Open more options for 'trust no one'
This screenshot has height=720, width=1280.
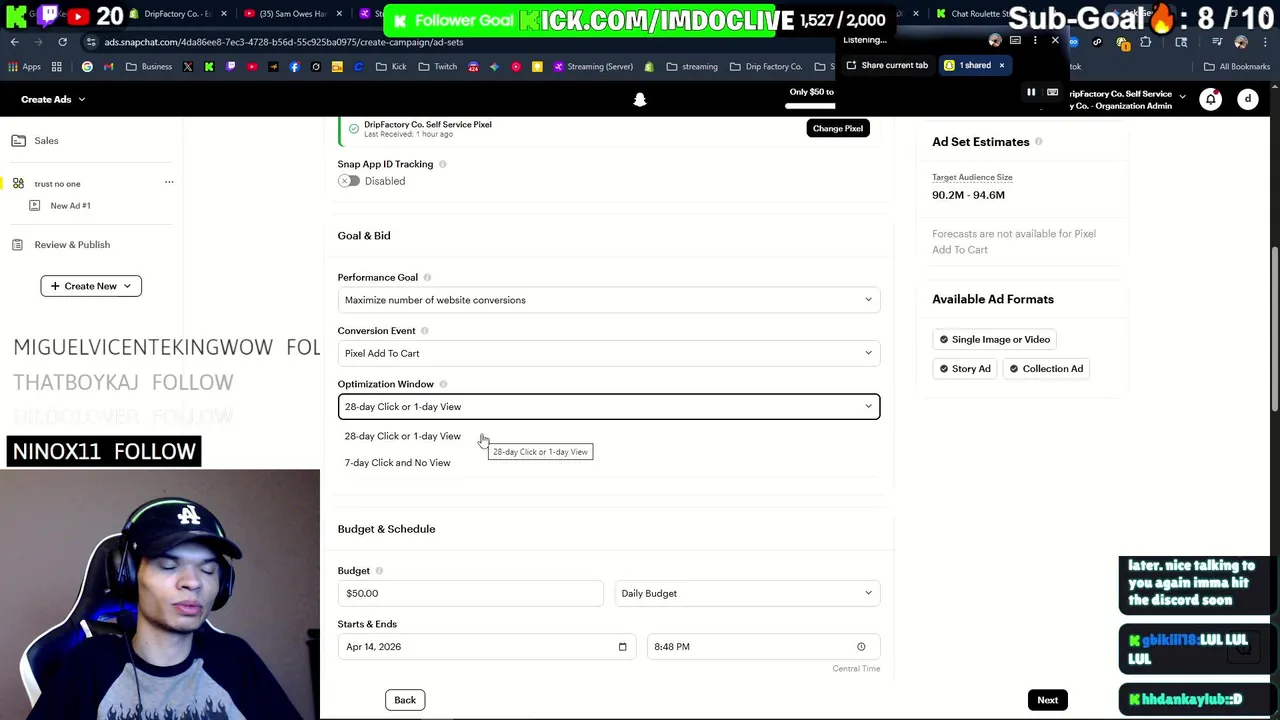[169, 182]
